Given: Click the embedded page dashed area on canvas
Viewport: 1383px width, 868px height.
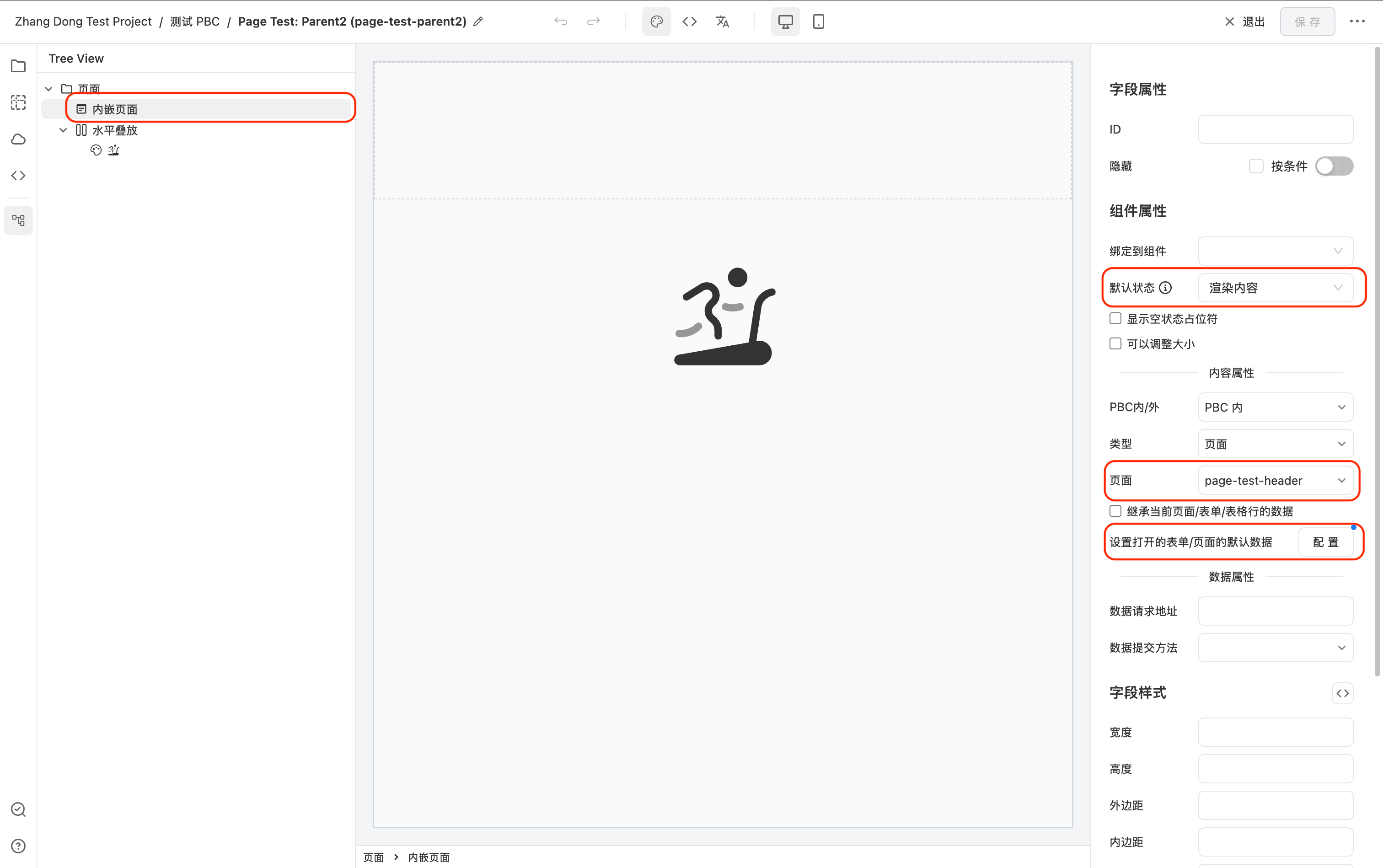Looking at the screenshot, I should coord(723,131).
